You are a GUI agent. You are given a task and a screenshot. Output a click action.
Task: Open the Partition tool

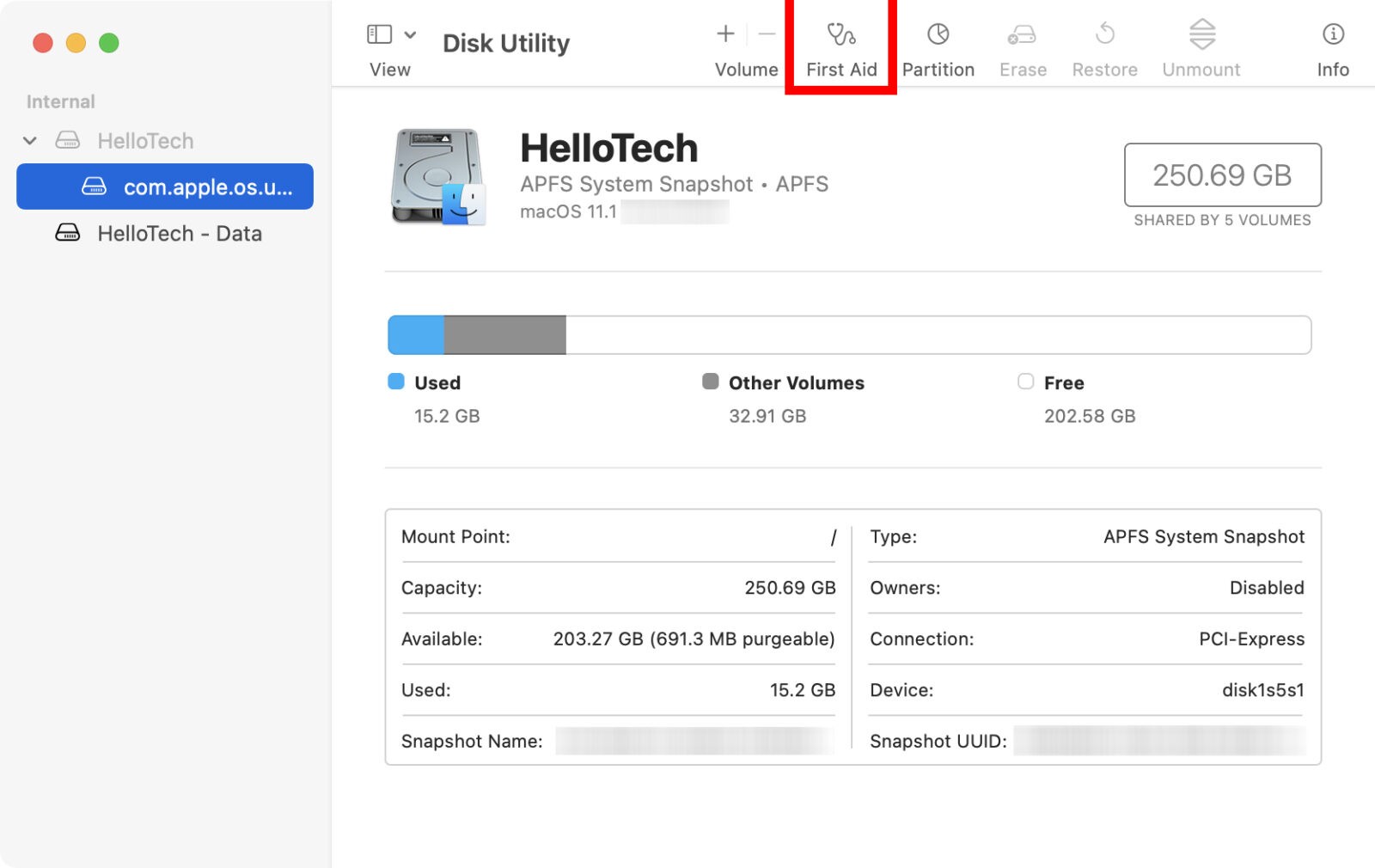(938, 45)
